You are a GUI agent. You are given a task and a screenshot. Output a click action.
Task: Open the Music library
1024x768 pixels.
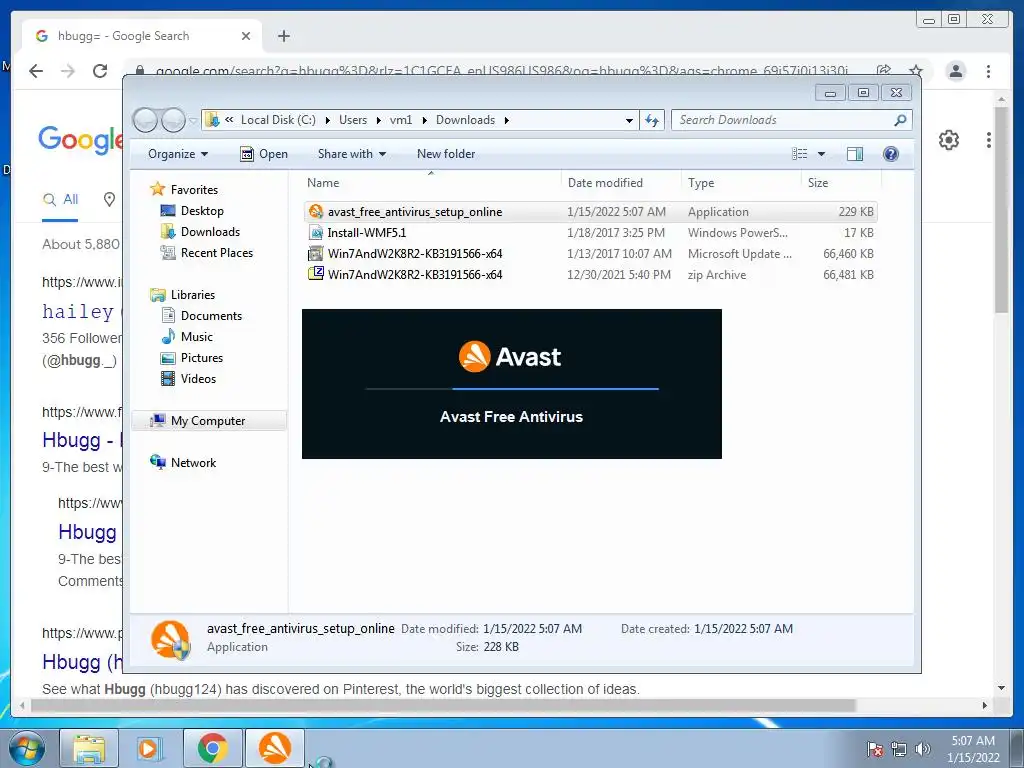pos(197,336)
